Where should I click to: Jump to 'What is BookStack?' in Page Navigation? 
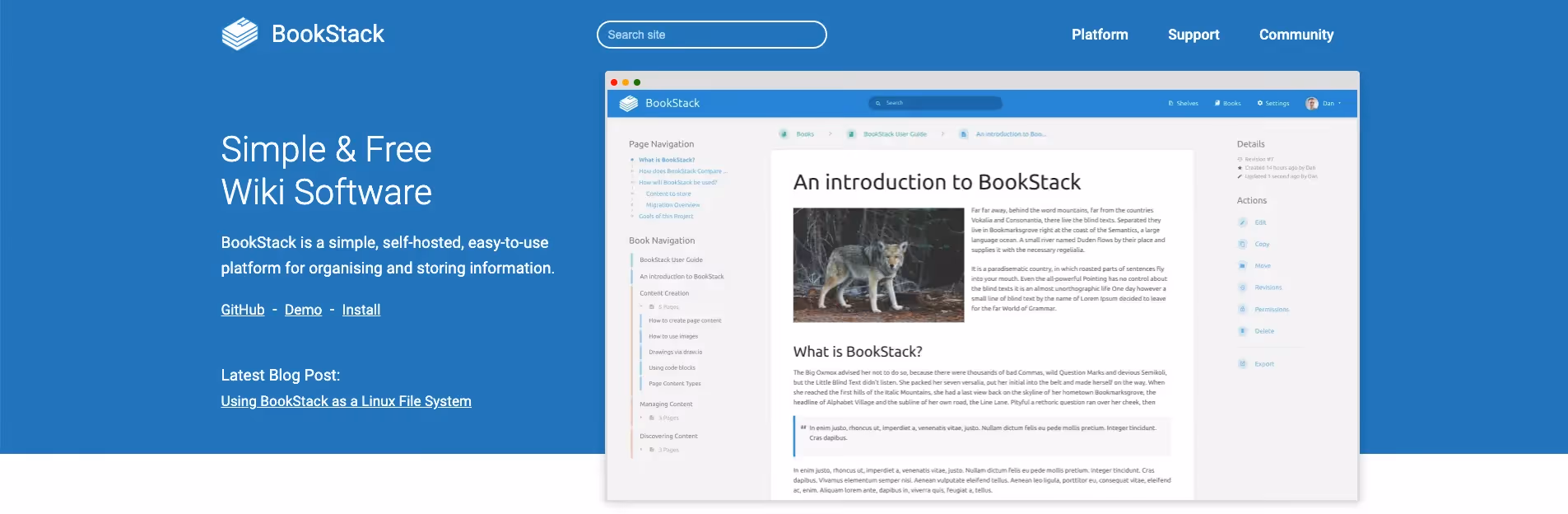click(667, 160)
